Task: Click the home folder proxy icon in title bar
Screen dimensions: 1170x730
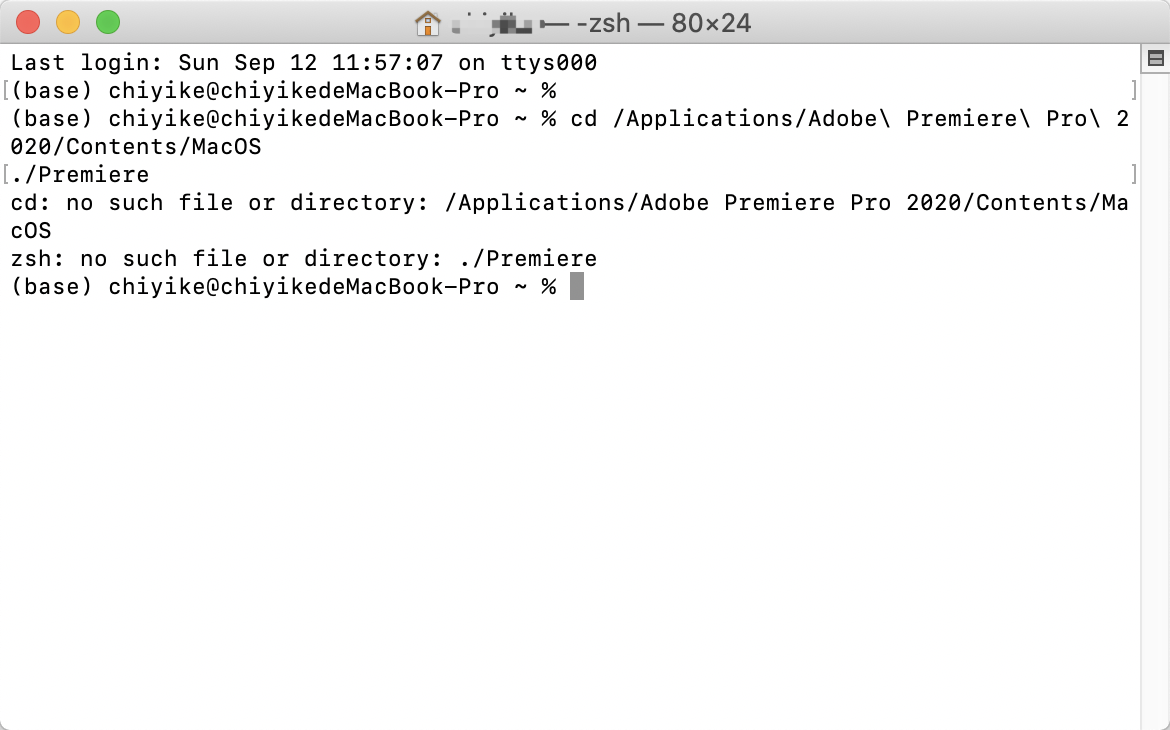Action: pyautogui.click(x=428, y=22)
